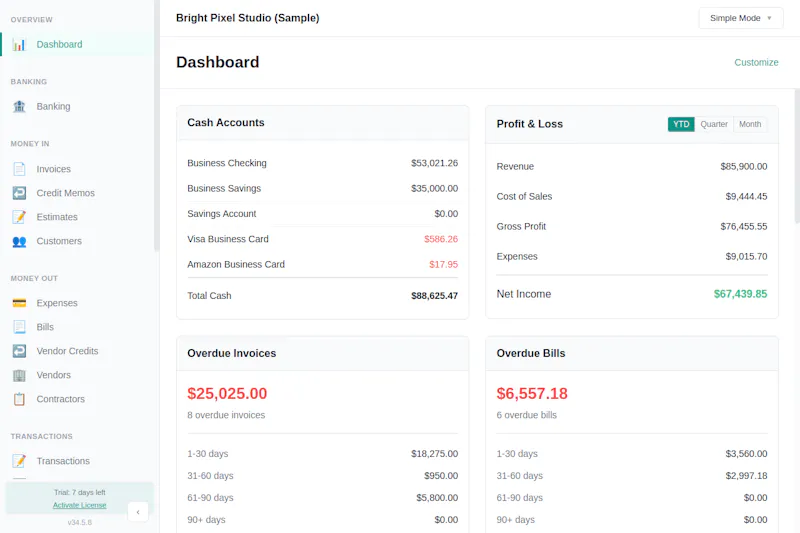Click the Total Cash amount $88,625.47
This screenshot has width=800, height=533.
coord(434,296)
